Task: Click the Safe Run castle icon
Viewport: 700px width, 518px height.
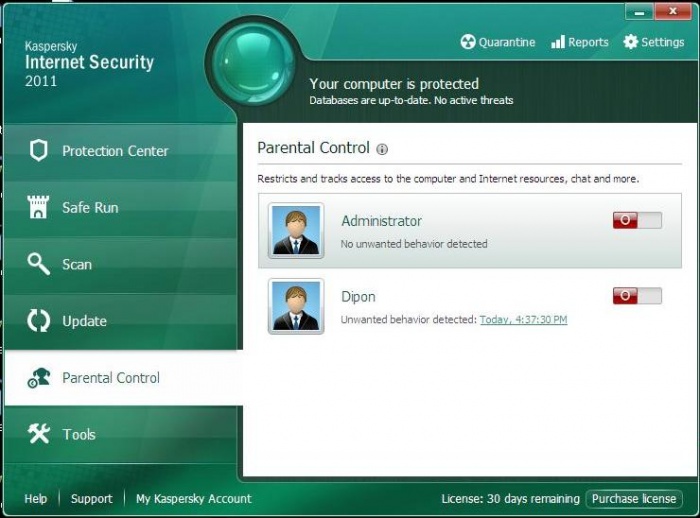Action: click(38, 207)
